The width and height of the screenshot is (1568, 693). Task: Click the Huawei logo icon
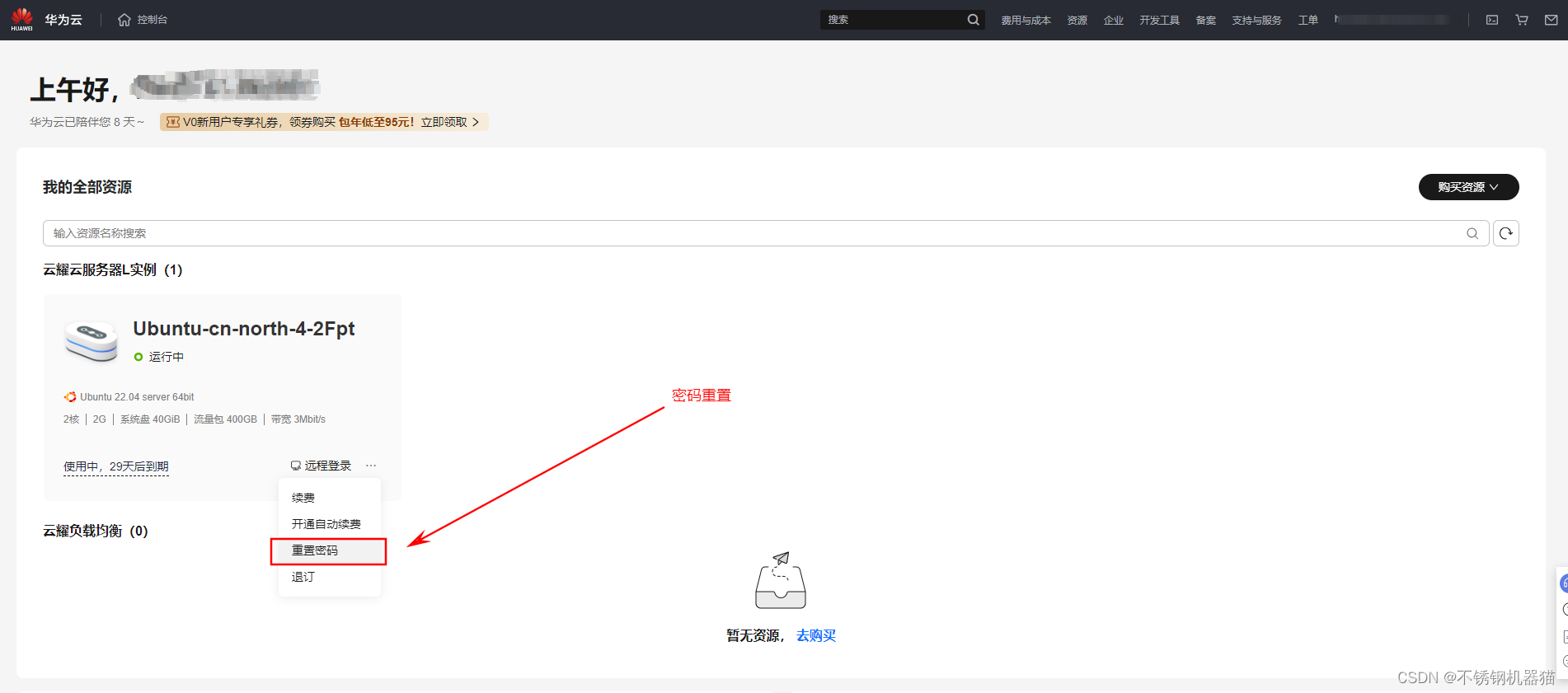point(22,19)
